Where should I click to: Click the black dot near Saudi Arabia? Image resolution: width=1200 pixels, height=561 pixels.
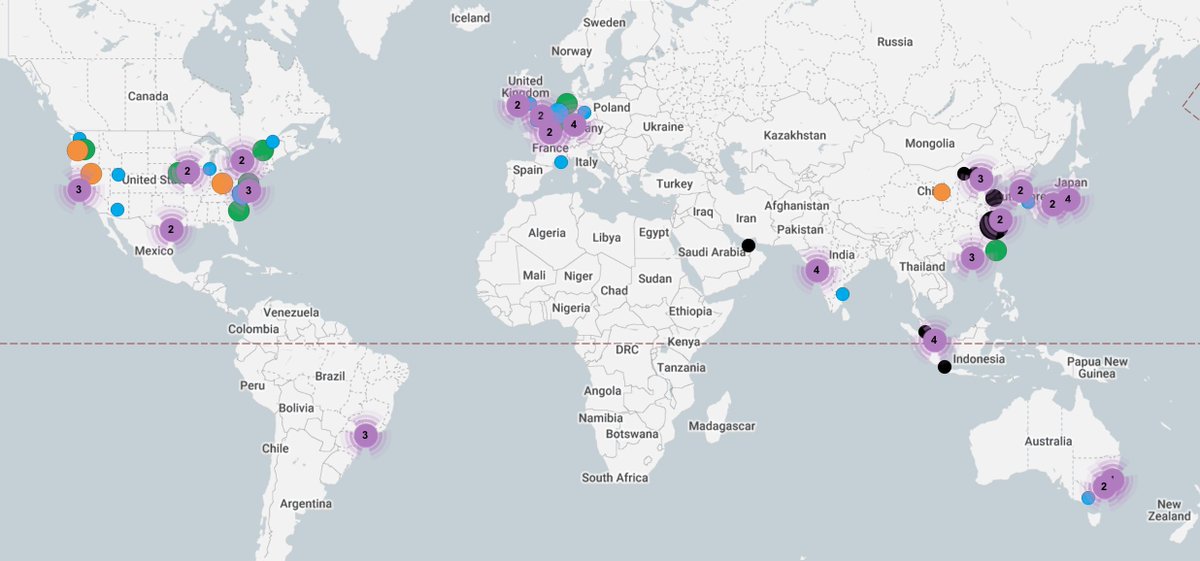pos(748,245)
